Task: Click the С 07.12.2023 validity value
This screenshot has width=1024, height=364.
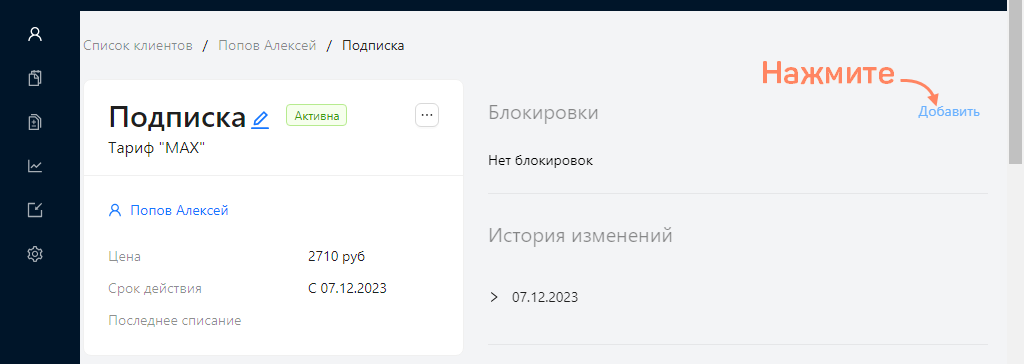Action: 347,288
